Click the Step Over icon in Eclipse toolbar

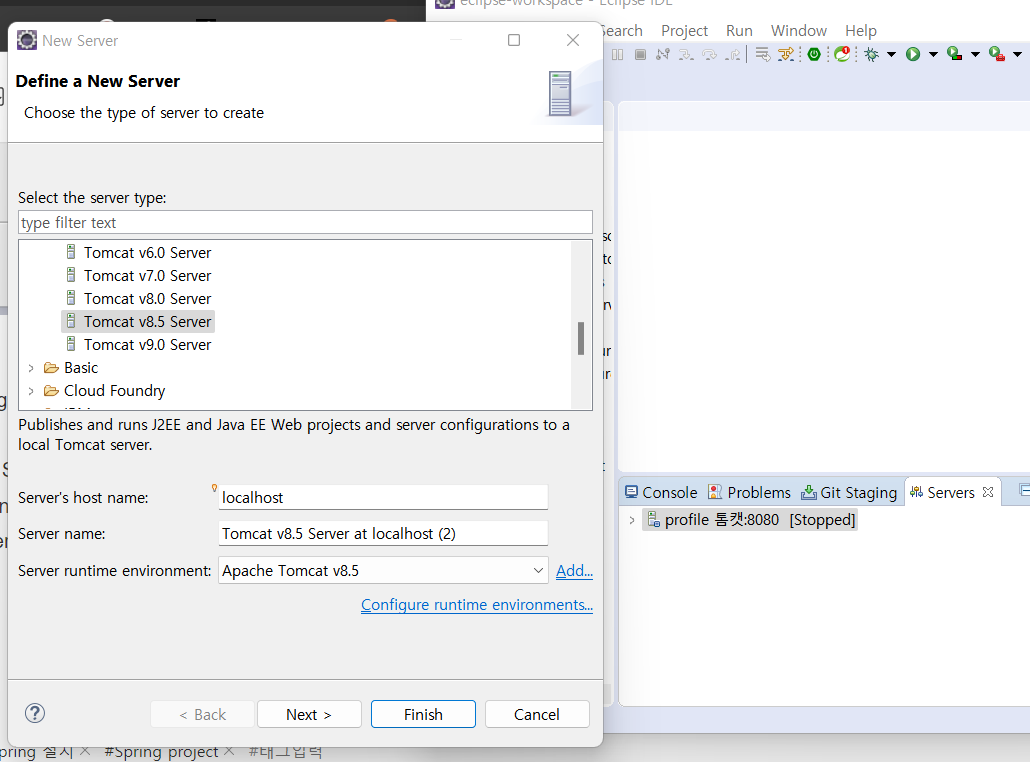(x=709, y=55)
